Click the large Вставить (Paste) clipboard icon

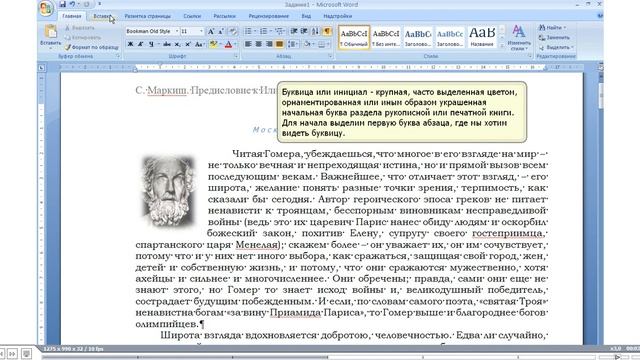[x=51, y=32]
